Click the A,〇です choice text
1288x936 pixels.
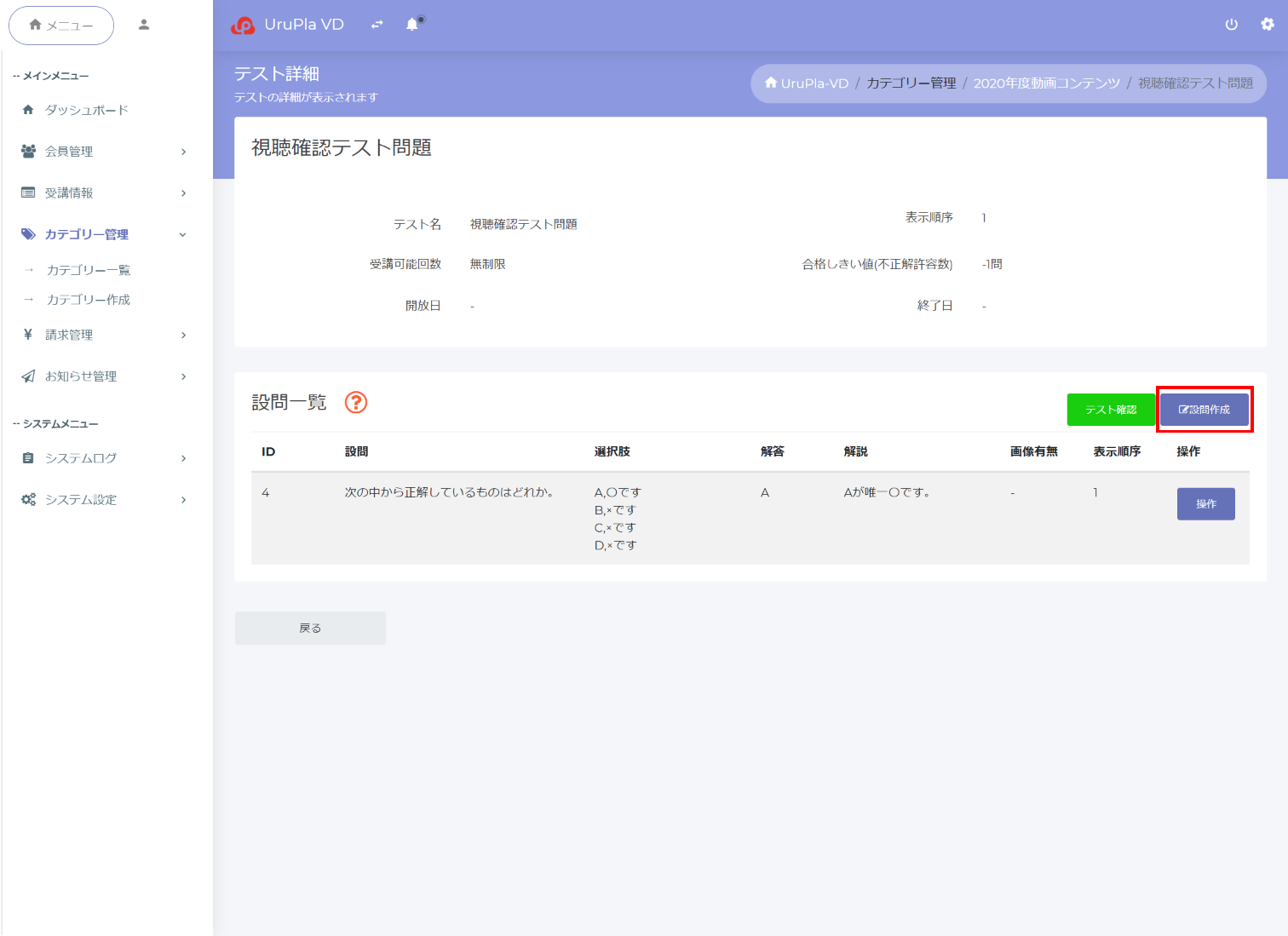[x=618, y=492]
